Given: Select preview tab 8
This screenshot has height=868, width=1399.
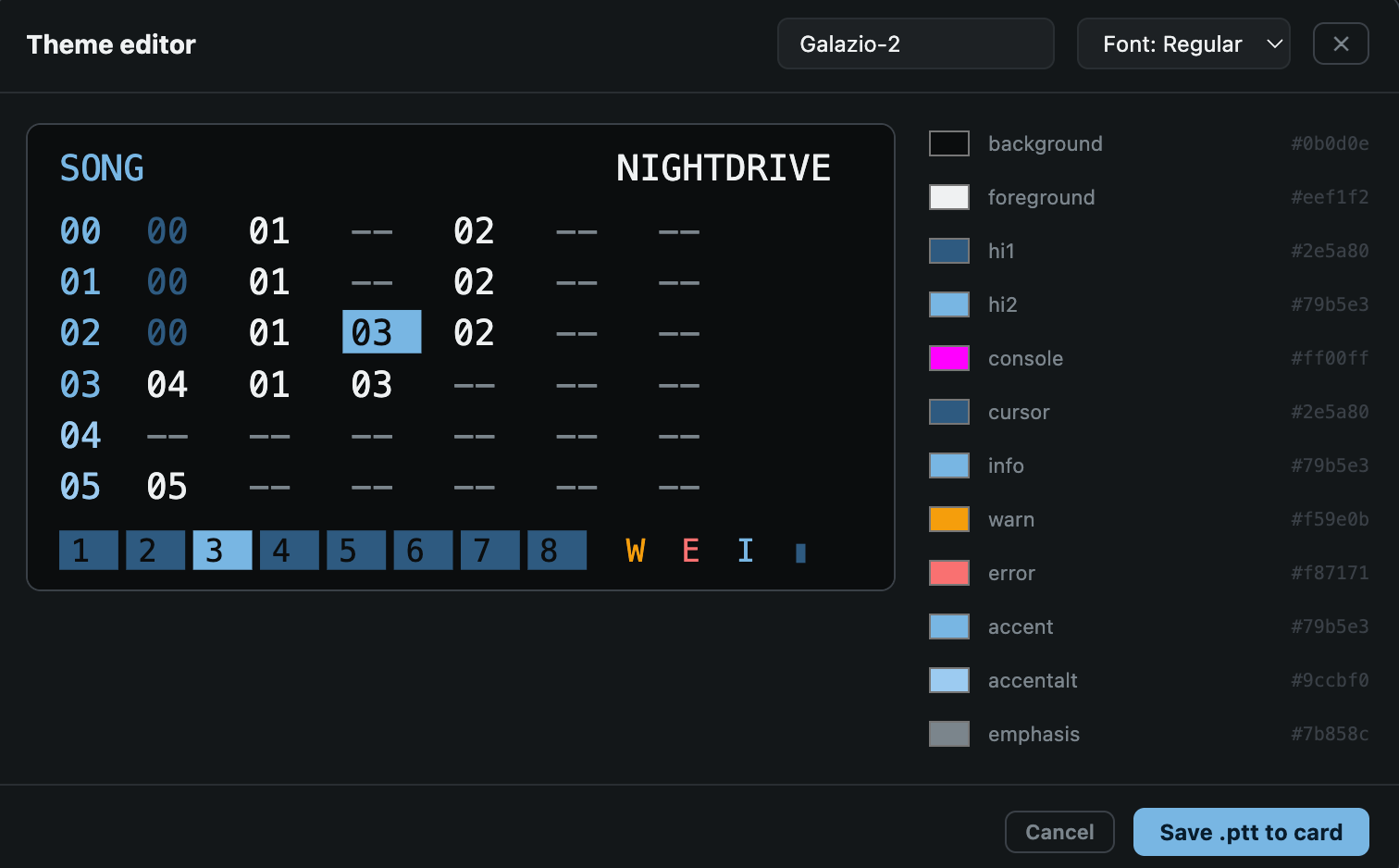Looking at the screenshot, I should coord(557,550).
